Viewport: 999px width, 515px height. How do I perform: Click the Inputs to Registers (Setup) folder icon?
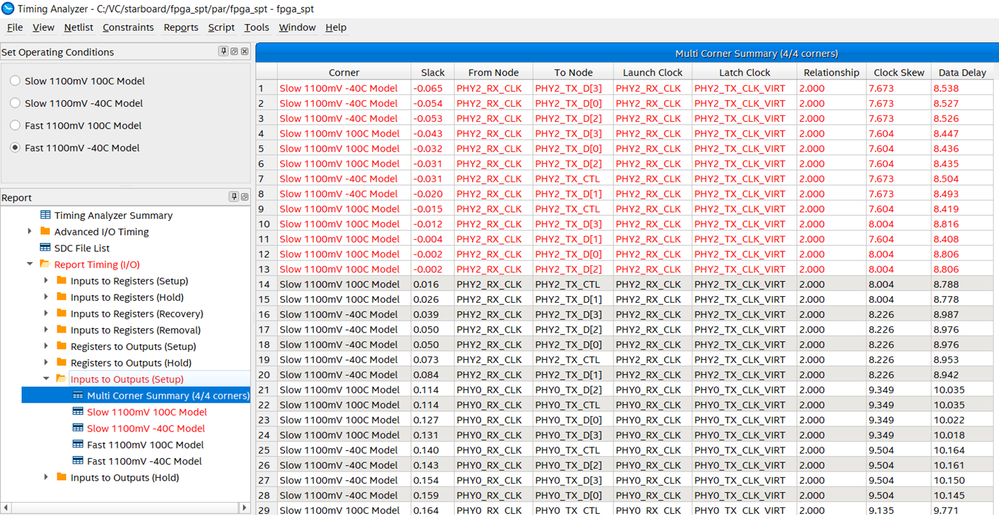point(62,280)
